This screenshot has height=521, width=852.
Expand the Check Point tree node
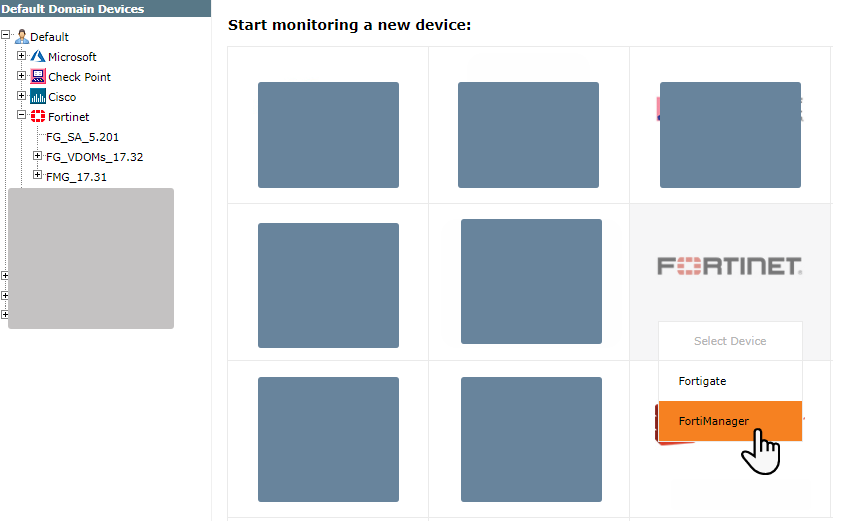tap(21, 76)
